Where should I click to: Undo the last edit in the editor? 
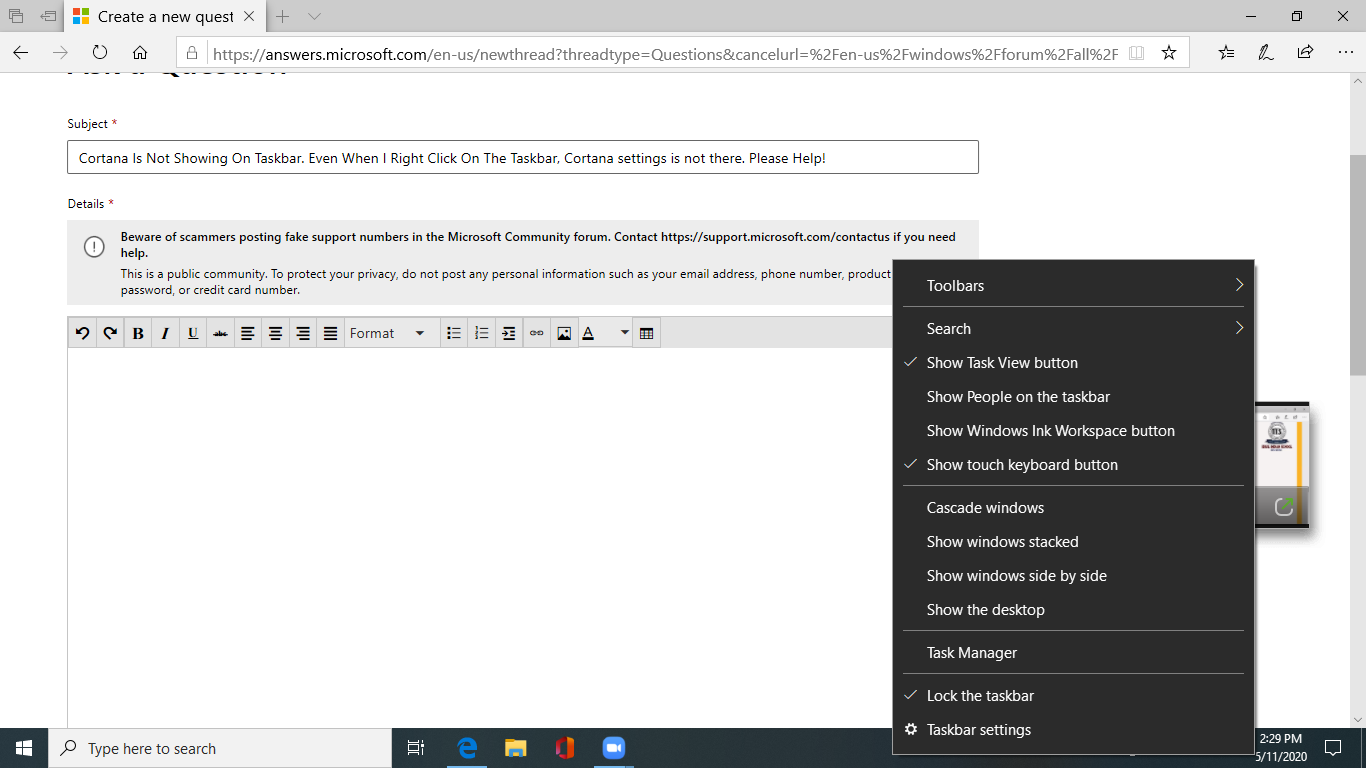[x=83, y=333]
